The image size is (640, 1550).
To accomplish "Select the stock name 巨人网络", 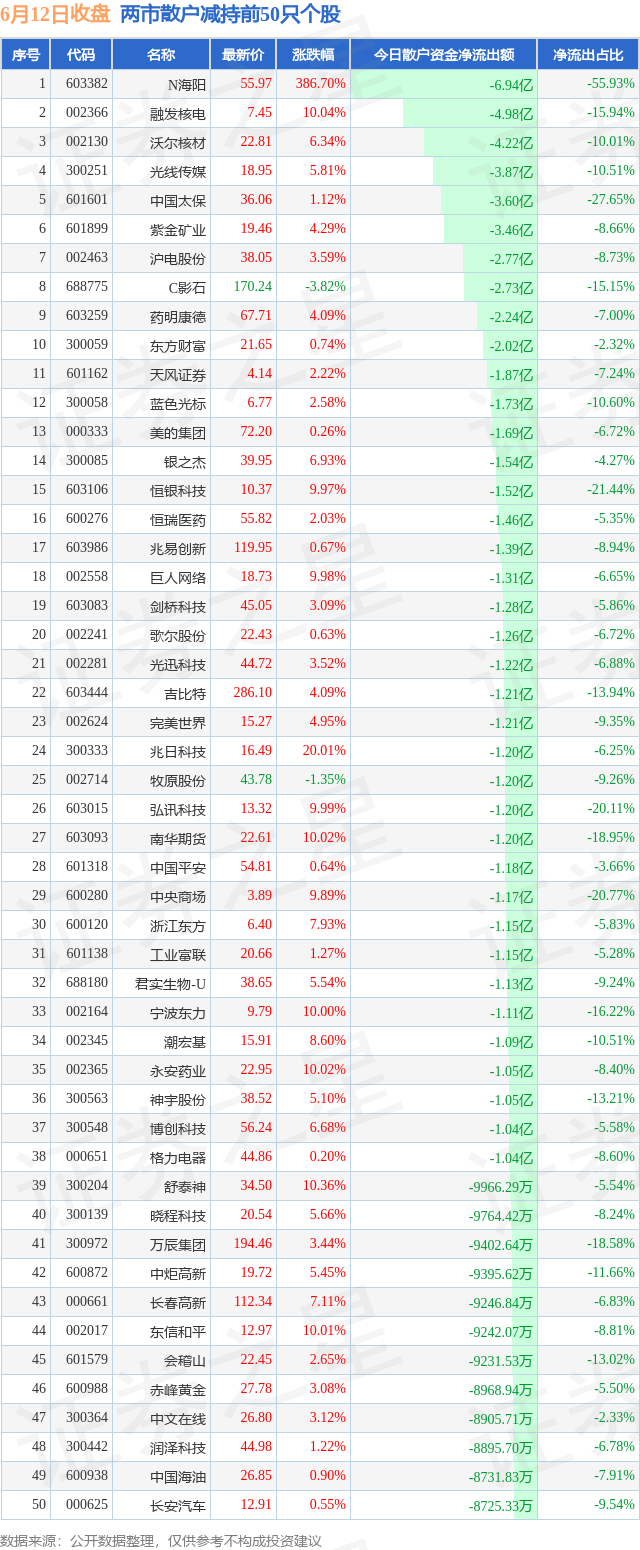I will 178,577.
